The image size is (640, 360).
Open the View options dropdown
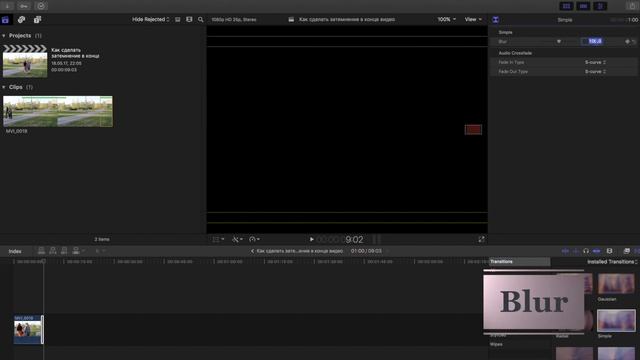[473, 20]
